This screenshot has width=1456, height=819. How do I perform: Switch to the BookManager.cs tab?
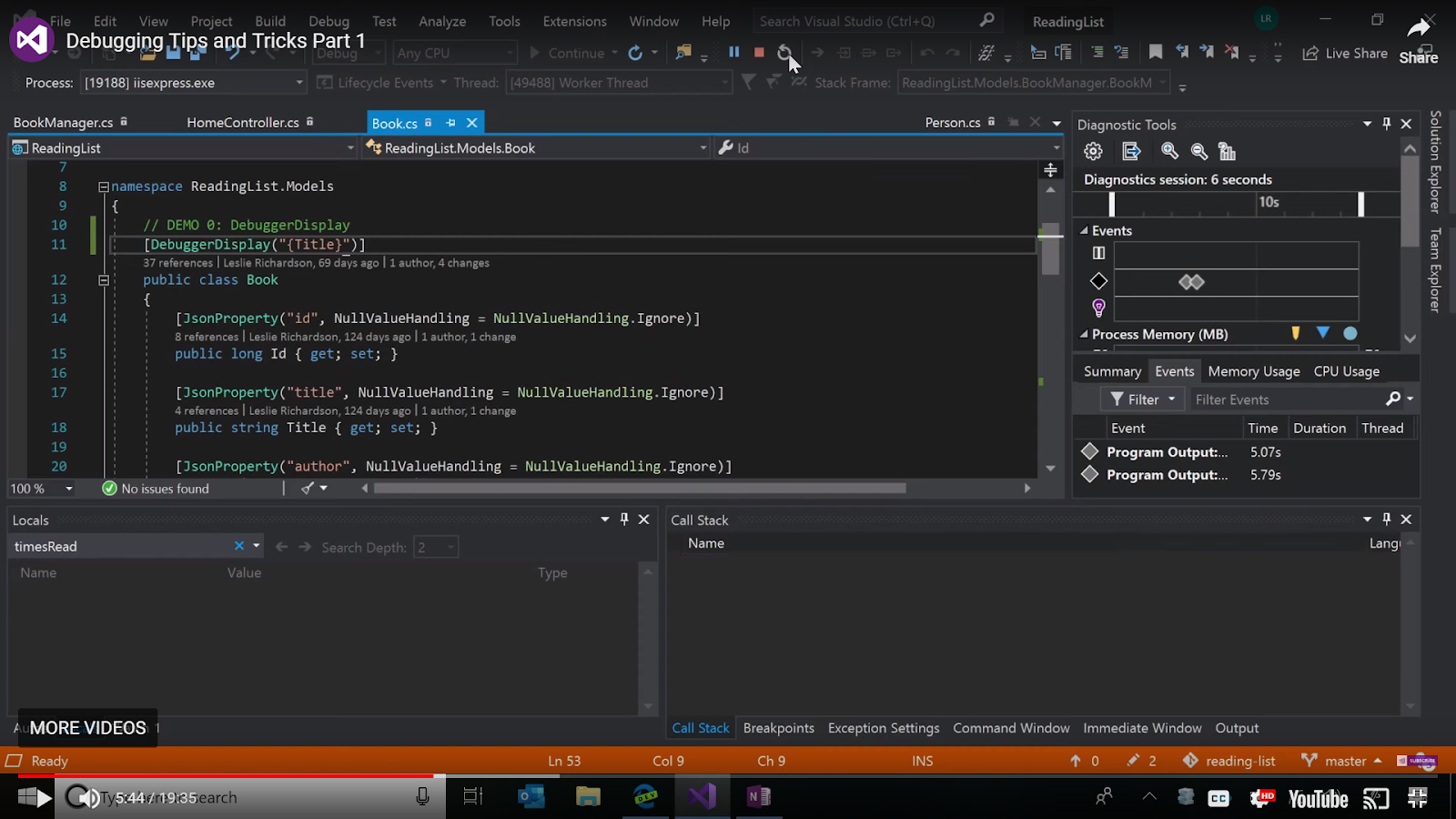pos(63,122)
